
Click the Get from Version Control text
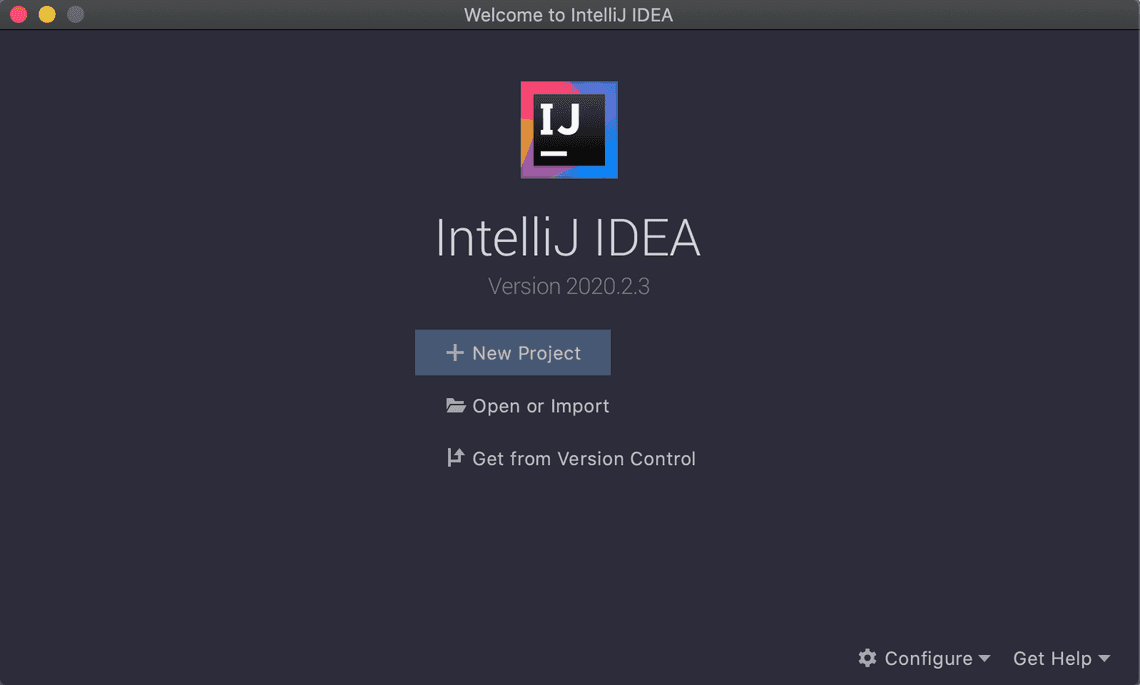[x=584, y=458]
